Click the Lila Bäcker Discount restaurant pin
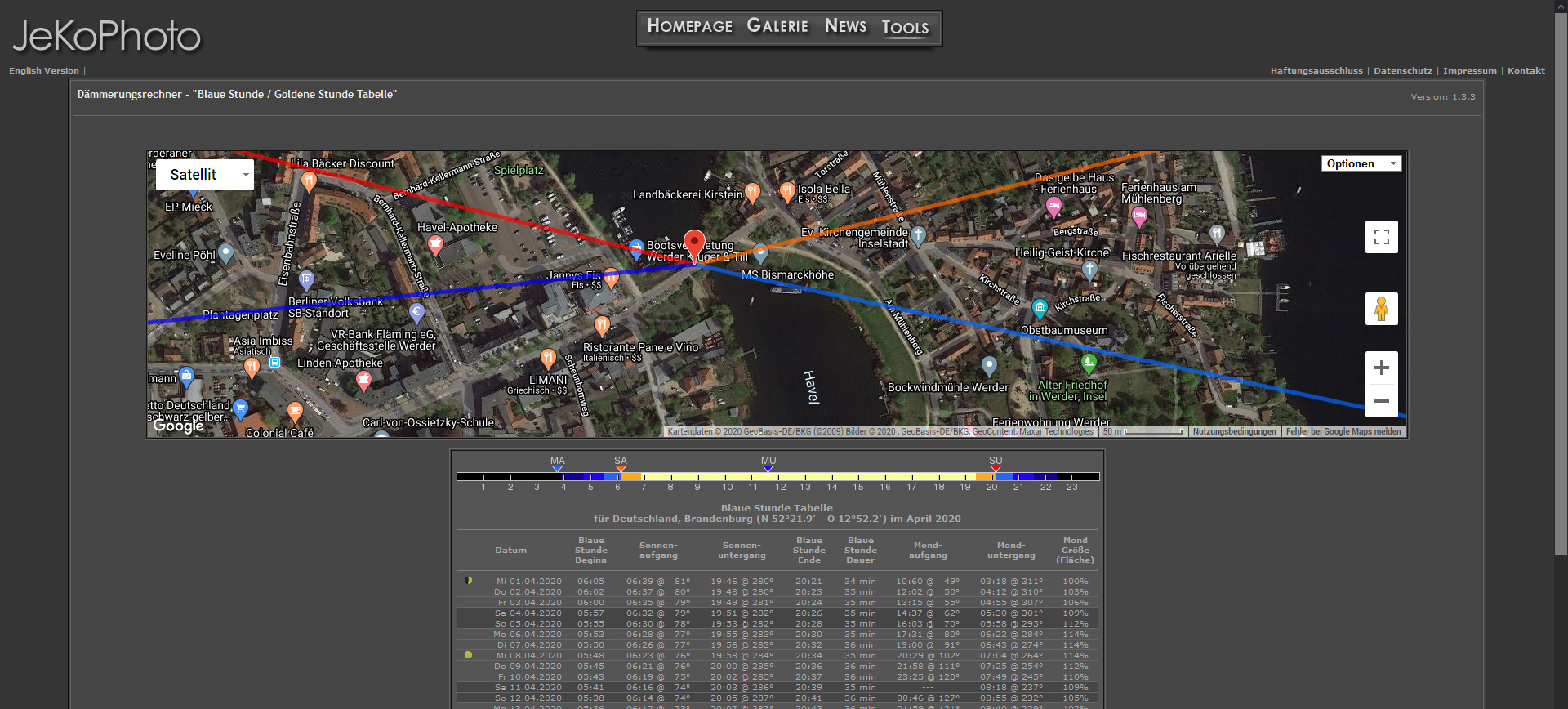 309,181
